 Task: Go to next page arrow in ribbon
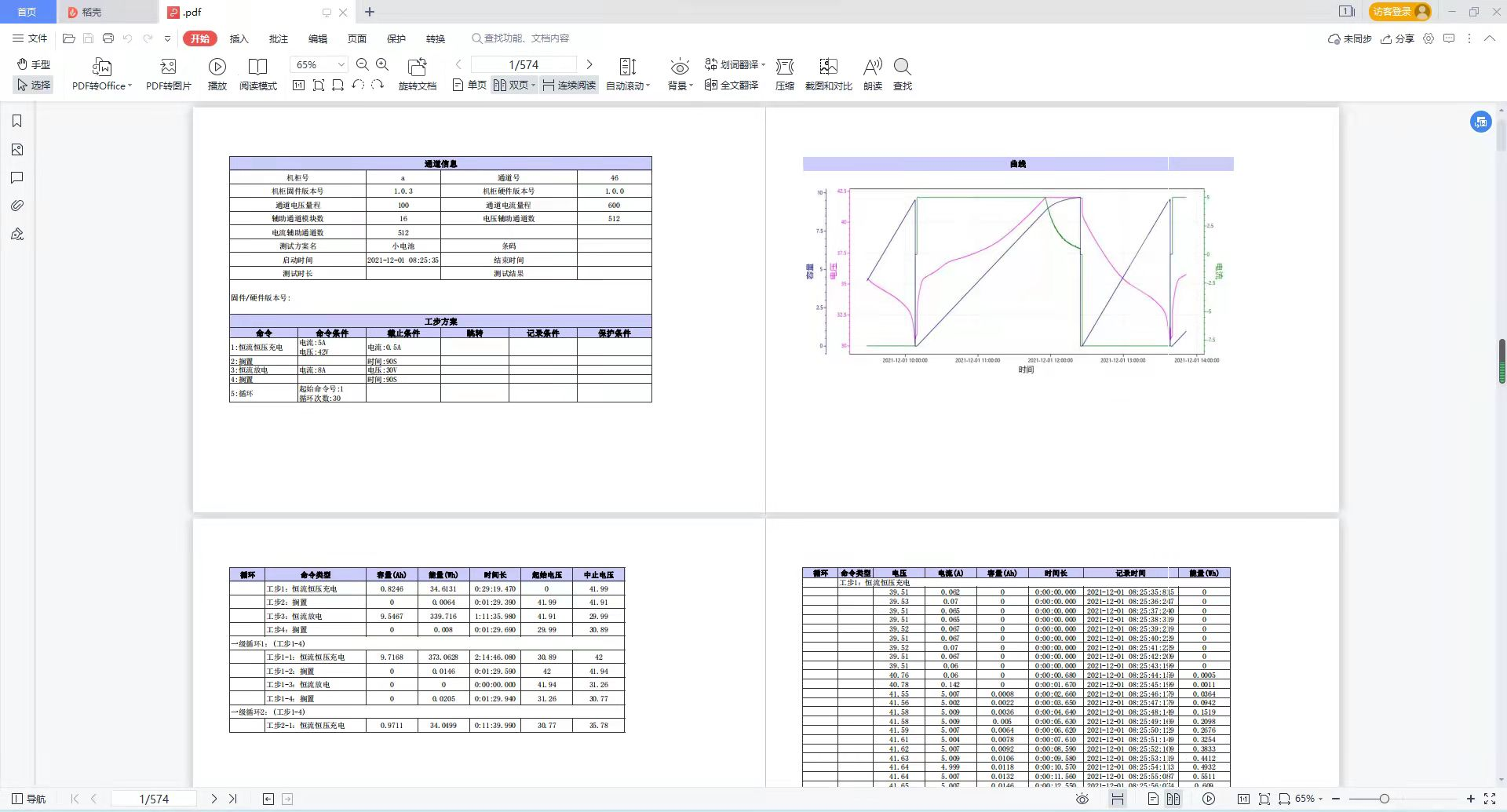pyautogui.click(x=589, y=64)
